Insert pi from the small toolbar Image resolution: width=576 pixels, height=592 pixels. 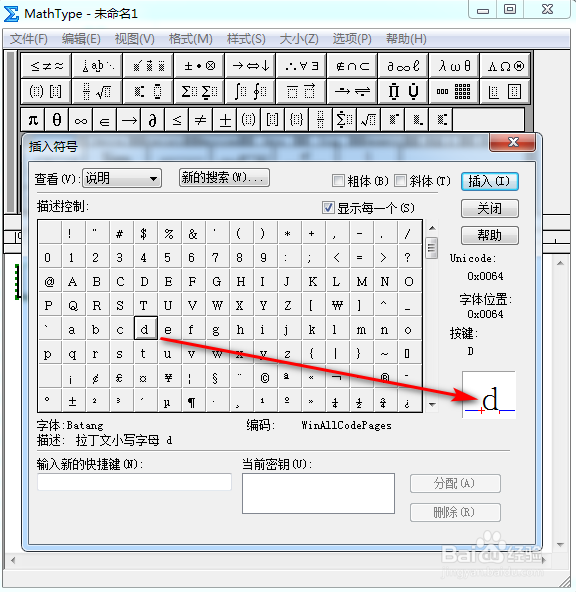33,120
